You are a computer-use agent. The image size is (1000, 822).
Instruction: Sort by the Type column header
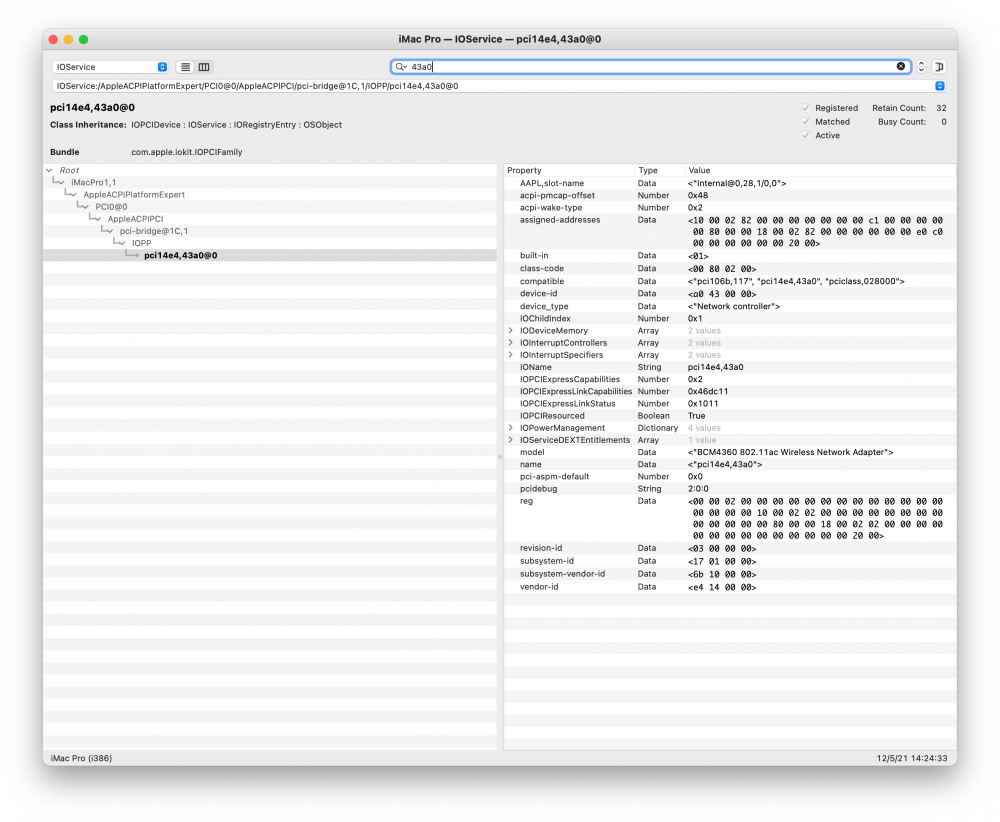point(660,170)
